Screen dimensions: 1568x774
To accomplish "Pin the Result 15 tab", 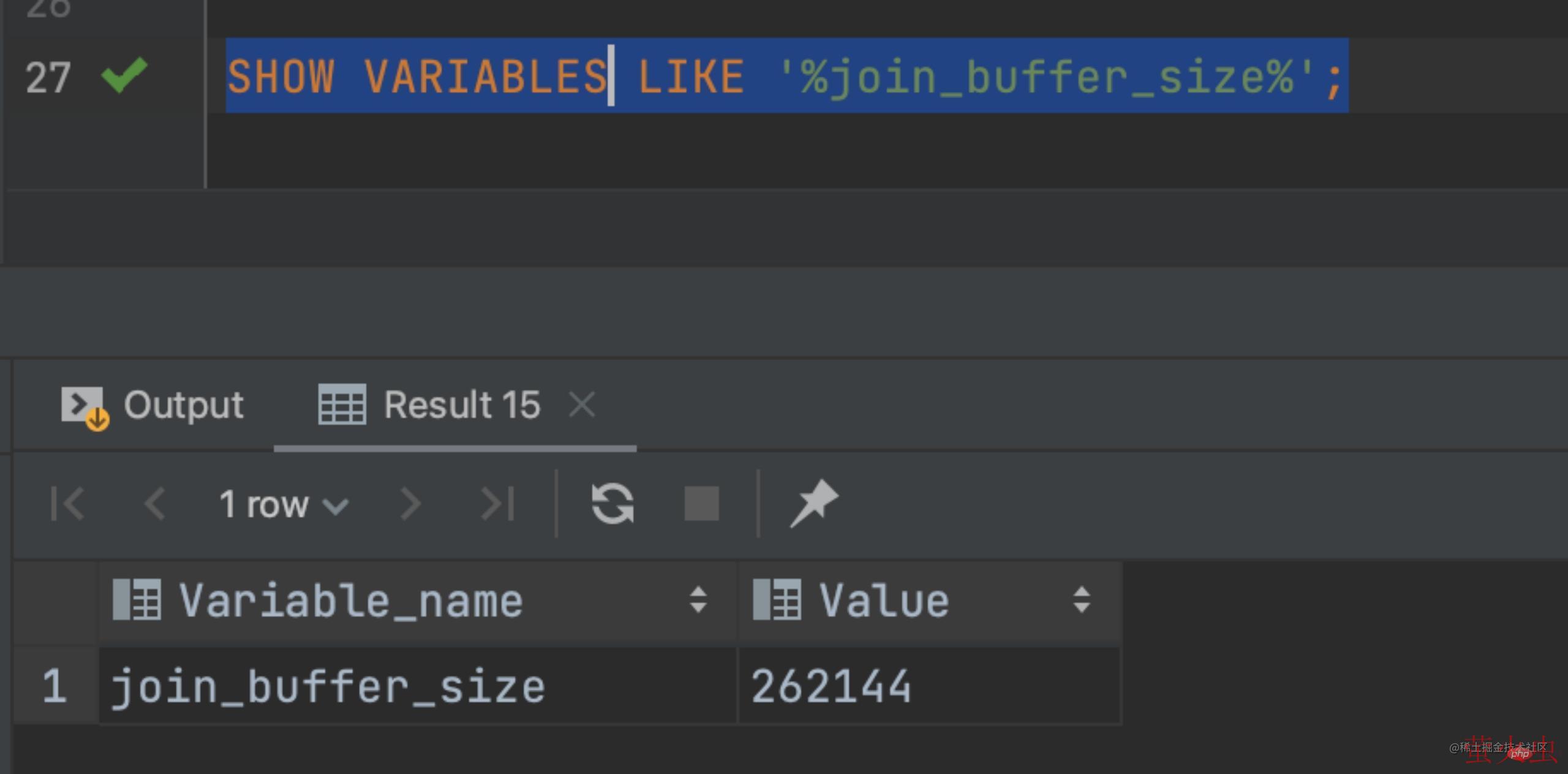I will pyautogui.click(x=815, y=504).
